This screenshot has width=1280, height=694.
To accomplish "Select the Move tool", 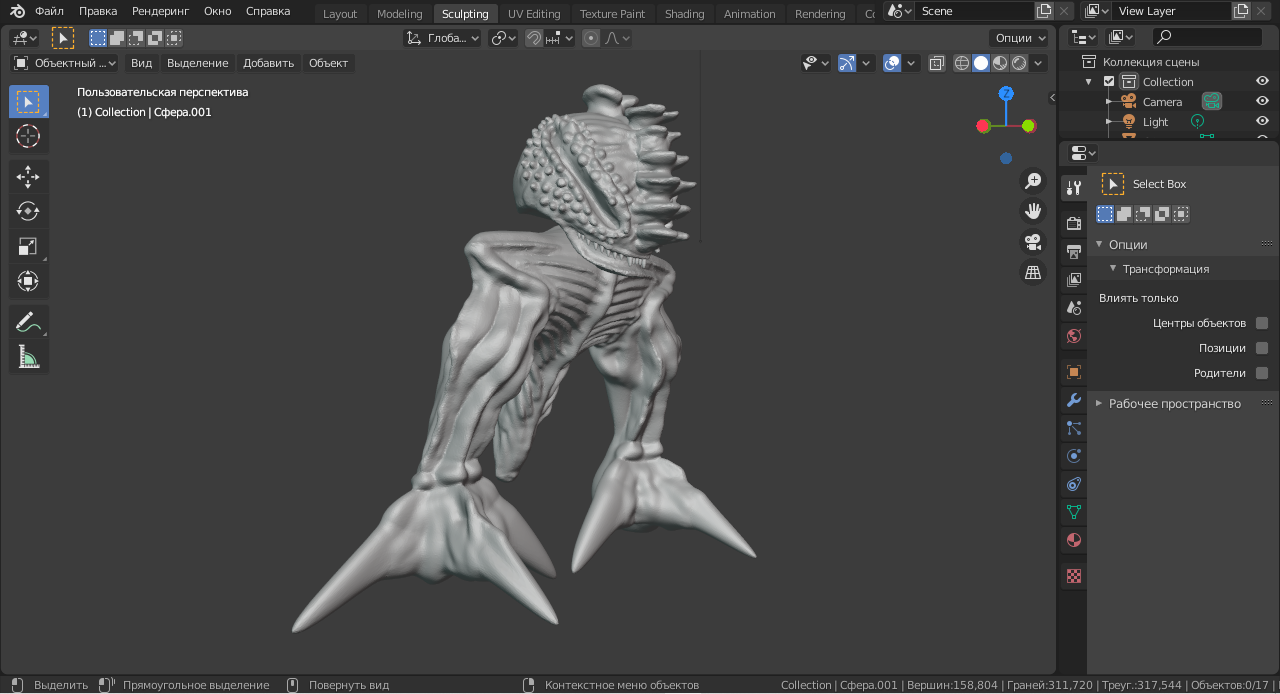I will tap(29, 177).
